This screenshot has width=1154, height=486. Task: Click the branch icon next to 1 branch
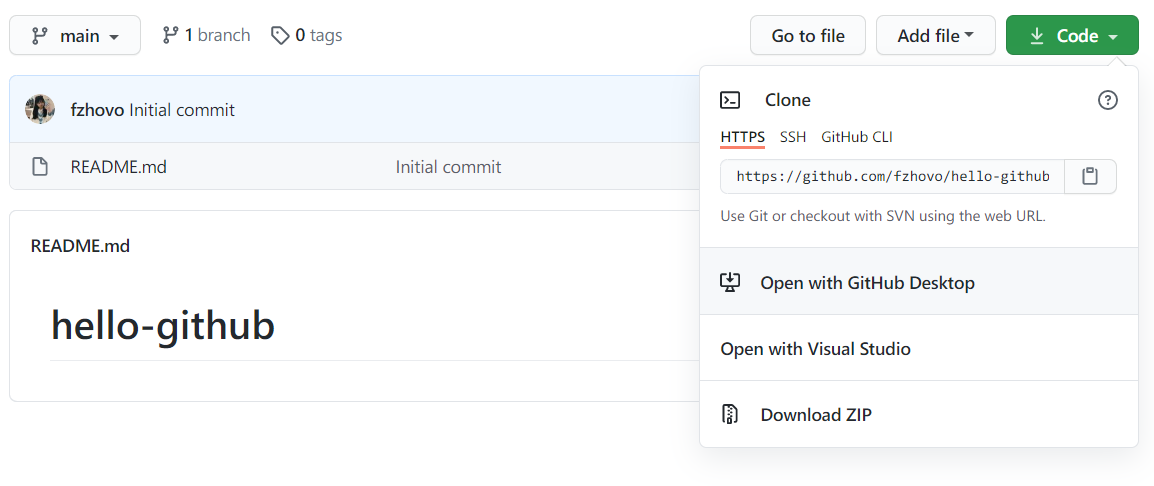pos(171,36)
